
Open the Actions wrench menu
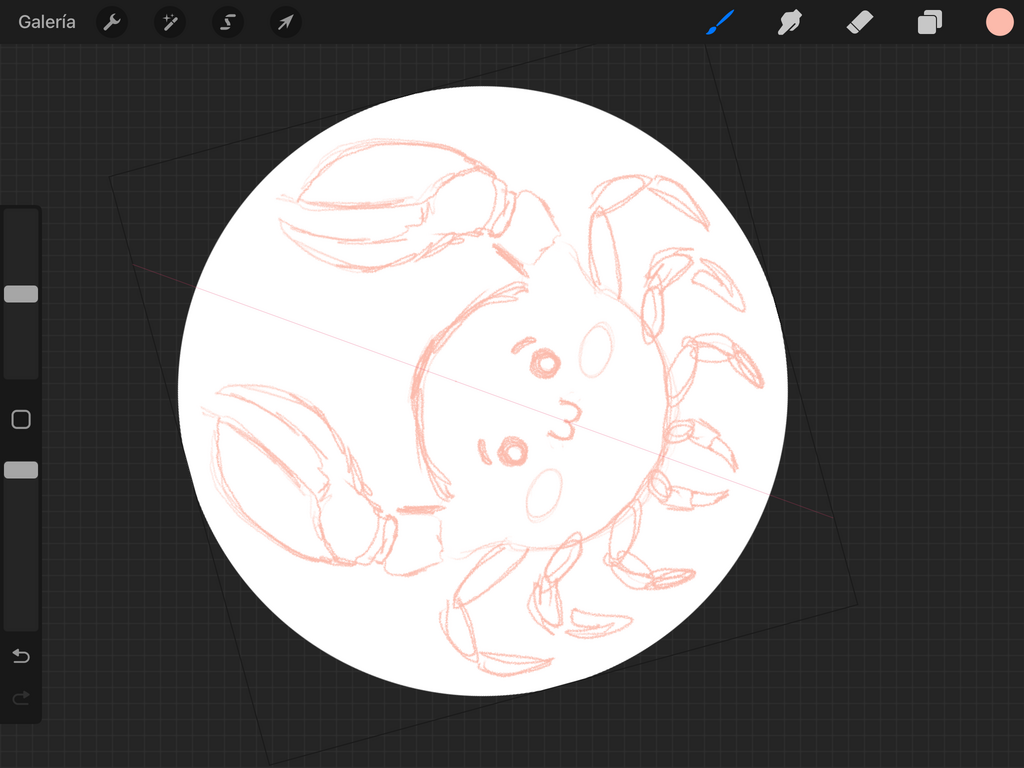112,22
